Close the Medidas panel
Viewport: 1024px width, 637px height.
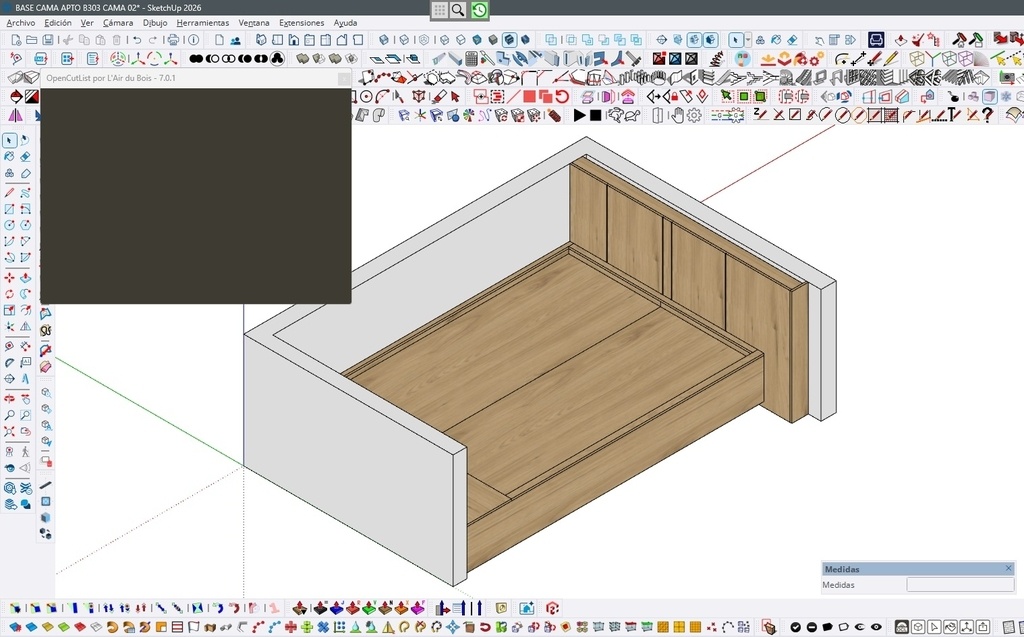pyautogui.click(x=1008, y=569)
